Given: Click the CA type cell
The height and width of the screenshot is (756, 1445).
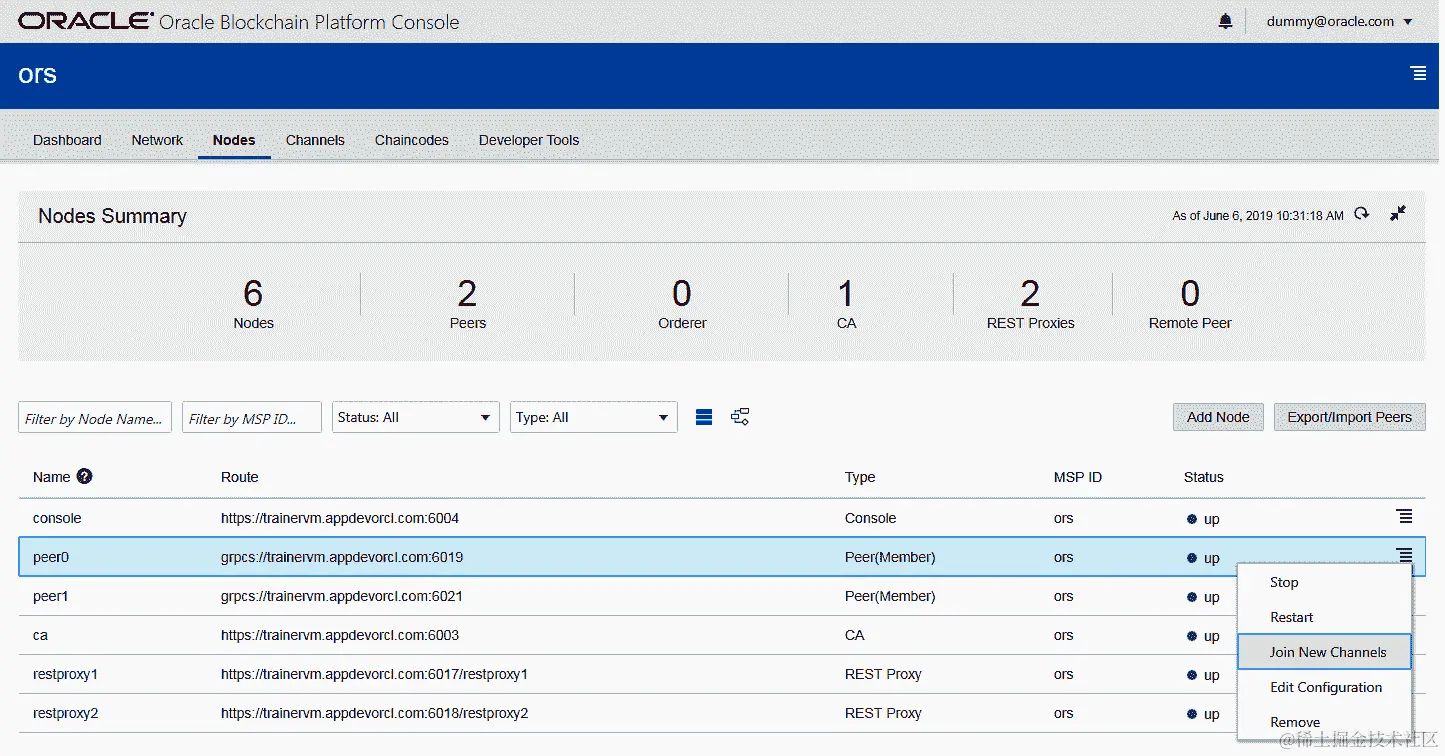Looking at the screenshot, I should click(x=855, y=635).
